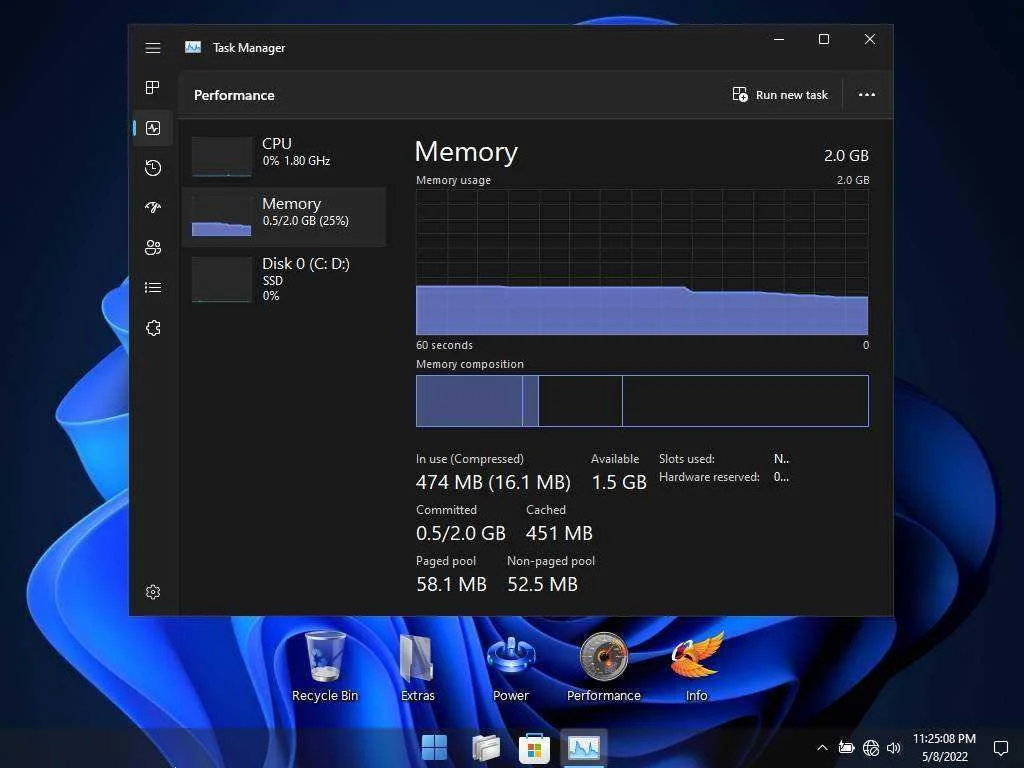Select the Memory performance entry
The width and height of the screenshot is (1024, 768).
coord(284,217)
